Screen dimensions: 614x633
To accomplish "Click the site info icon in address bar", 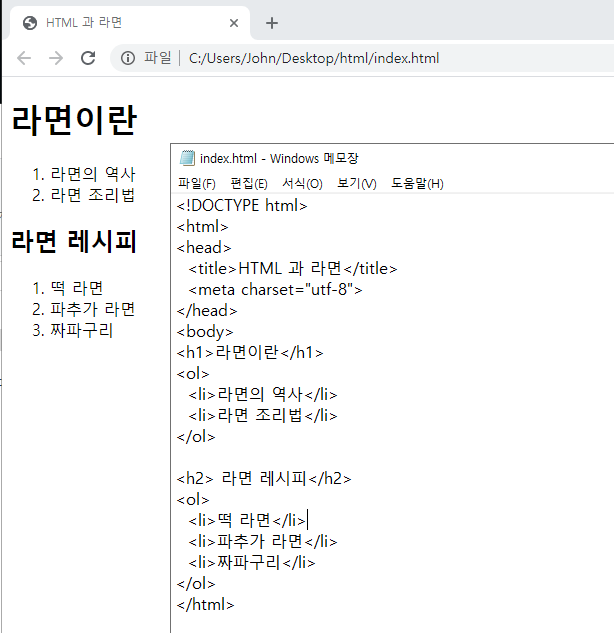I will [128, 58].
